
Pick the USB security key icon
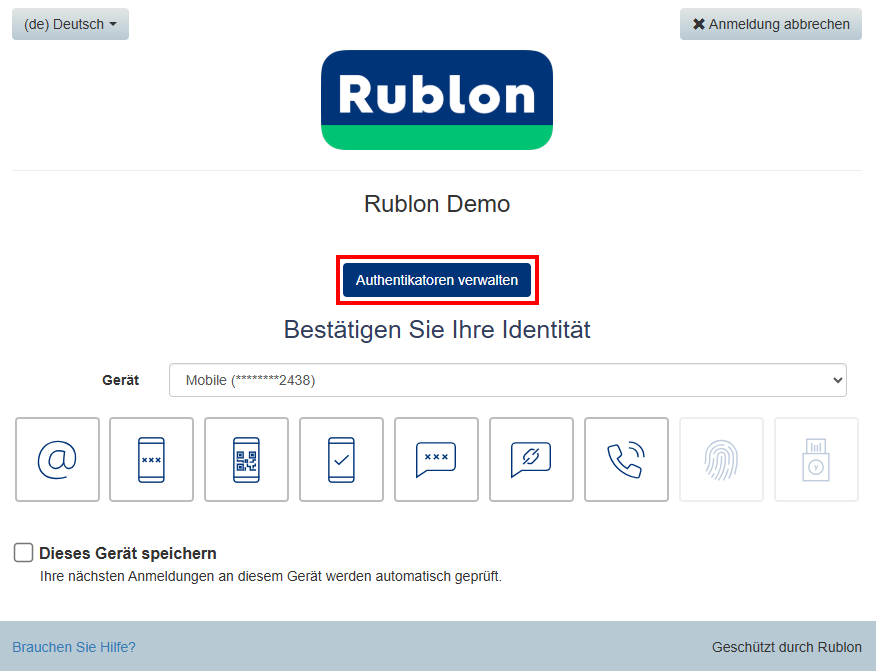(816, 459)
